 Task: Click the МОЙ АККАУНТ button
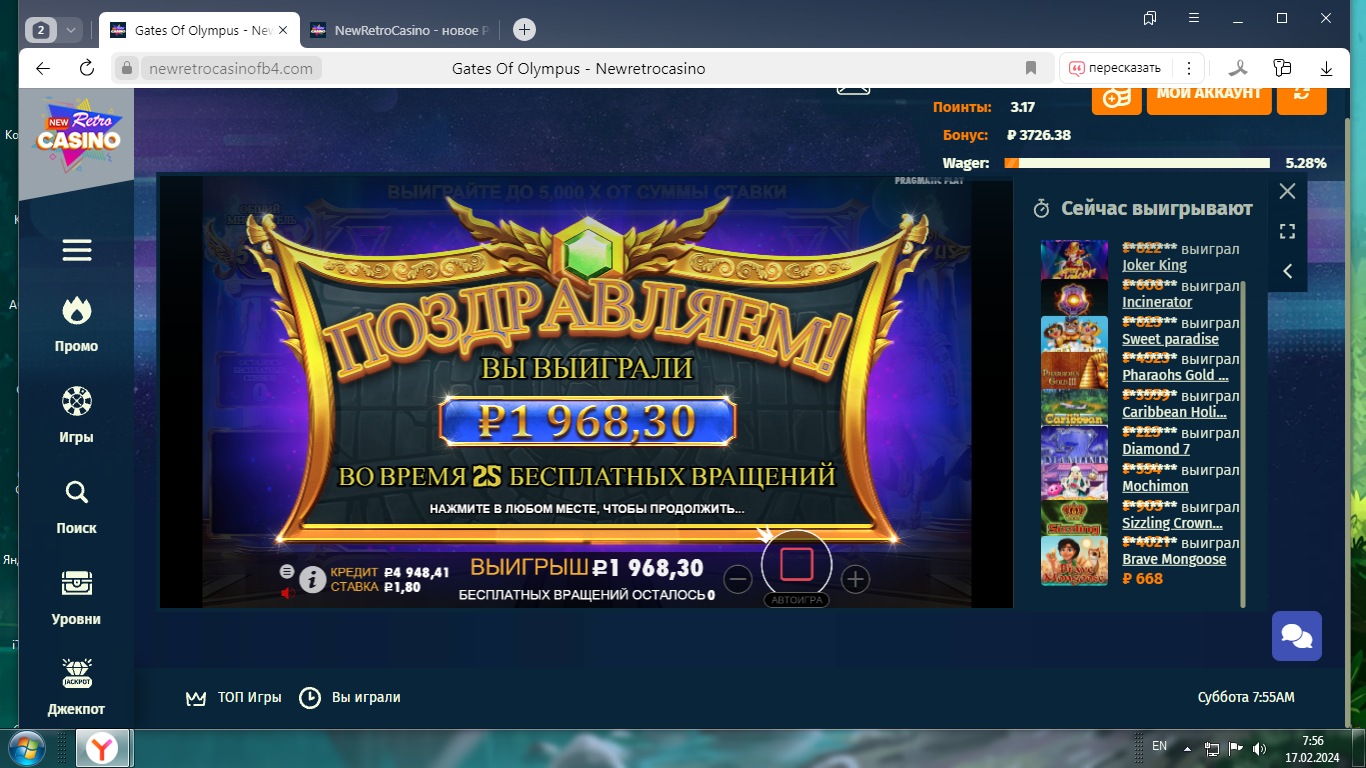click(x=1209, y=93)
